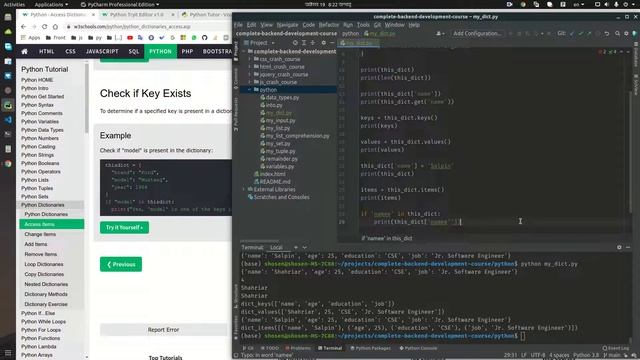
Task: Open the Problems tool tab
Action: click(298, 348)
